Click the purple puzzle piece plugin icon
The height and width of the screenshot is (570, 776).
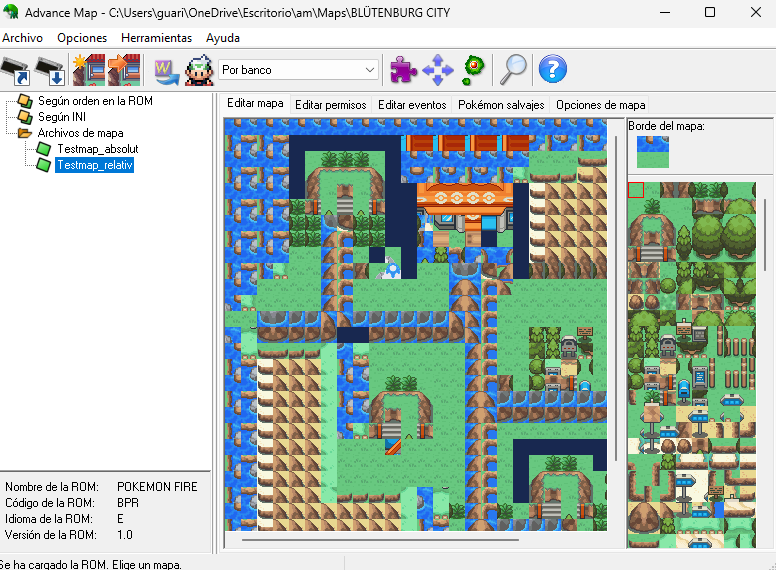403,69
